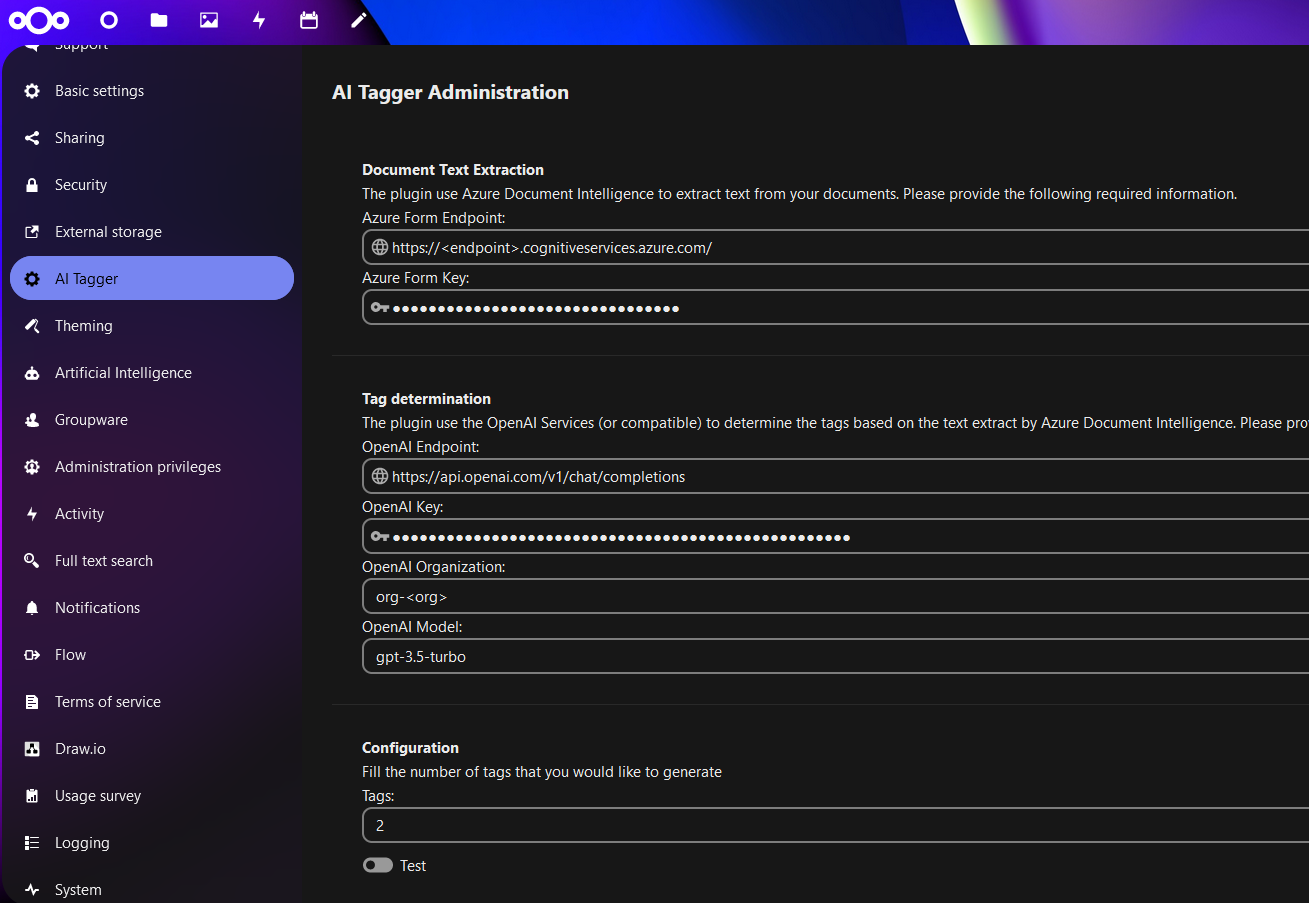1309x903 pixels.
Task: Click the Nextcloud logo icon
Action: coord(39,20)
